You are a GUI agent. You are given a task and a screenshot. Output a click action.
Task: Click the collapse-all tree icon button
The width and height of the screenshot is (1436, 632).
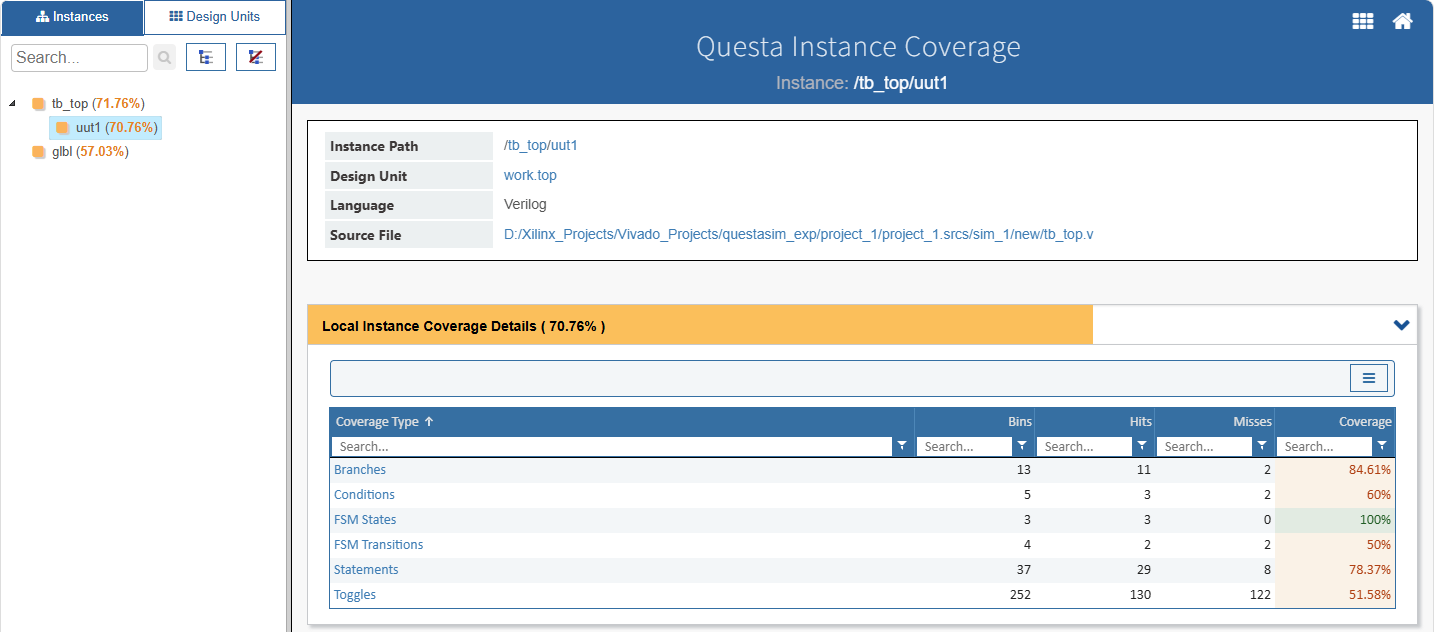[256, 58]
